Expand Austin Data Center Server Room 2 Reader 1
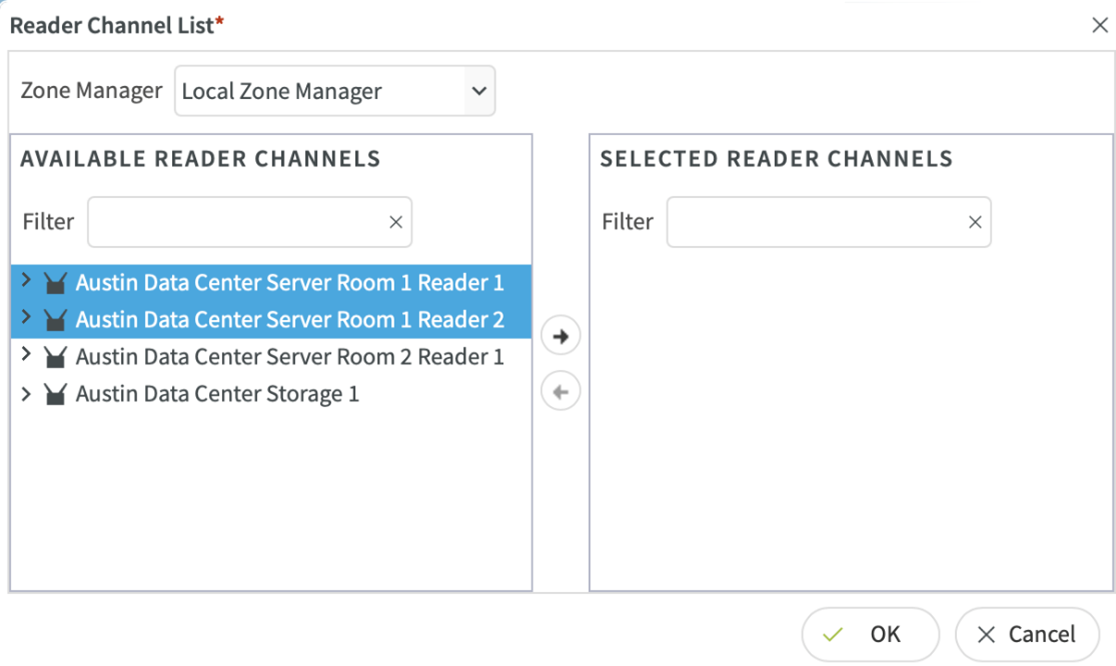1116x666 pixels. [x=27, y=356]
